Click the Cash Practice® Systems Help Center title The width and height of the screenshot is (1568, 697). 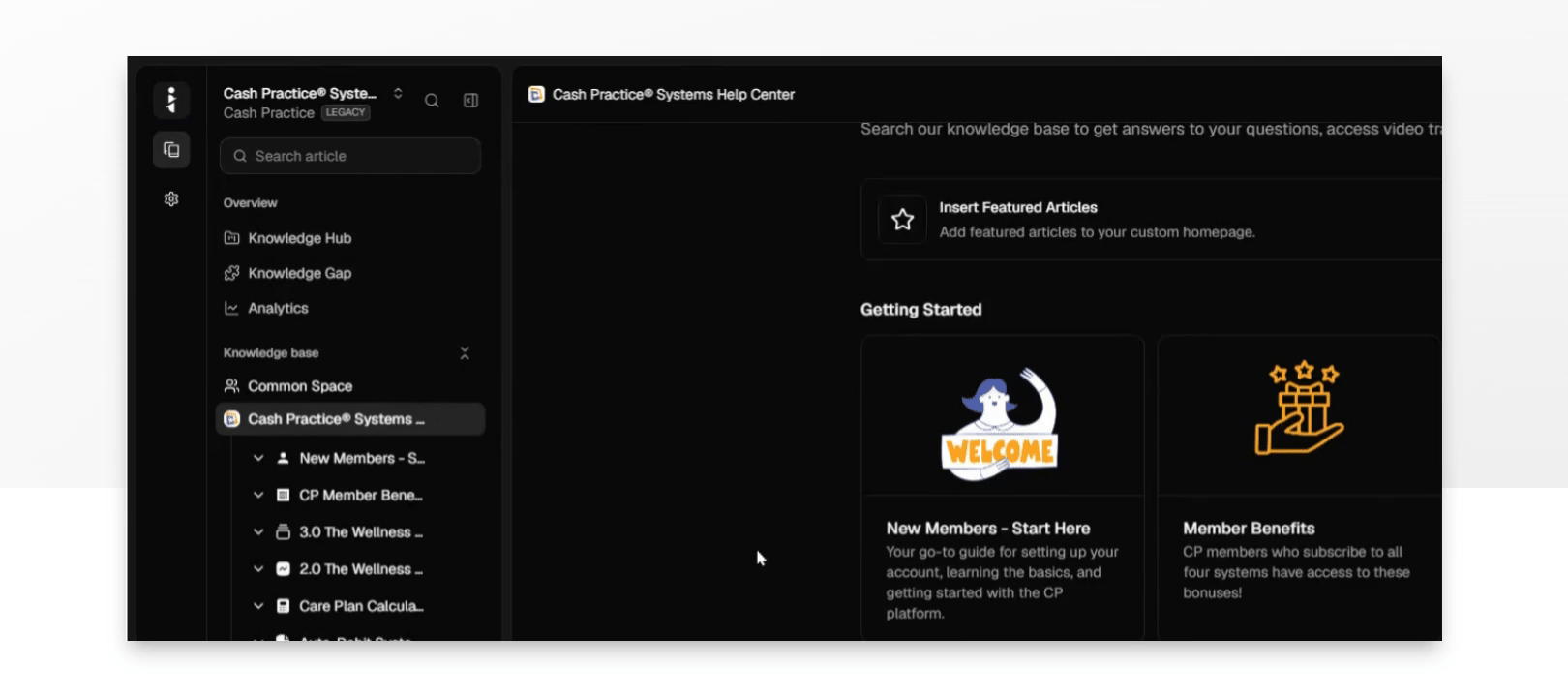674,94
